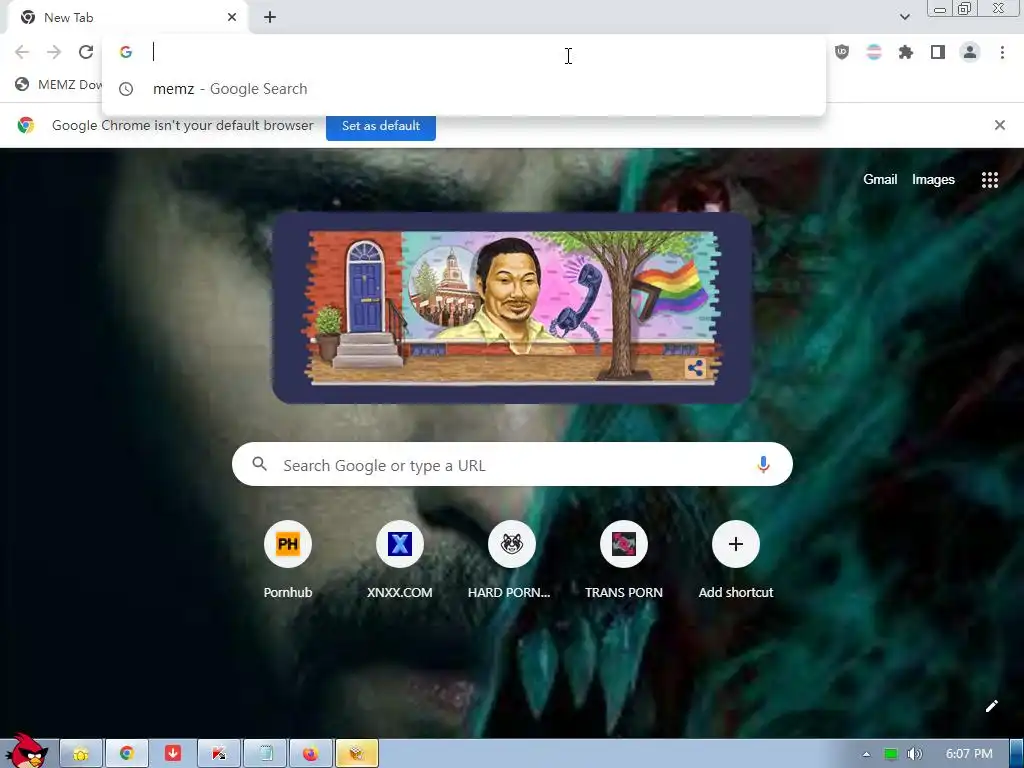
Task: Click the 6:07 PM taskbar clock
Action: click(969, 754)
